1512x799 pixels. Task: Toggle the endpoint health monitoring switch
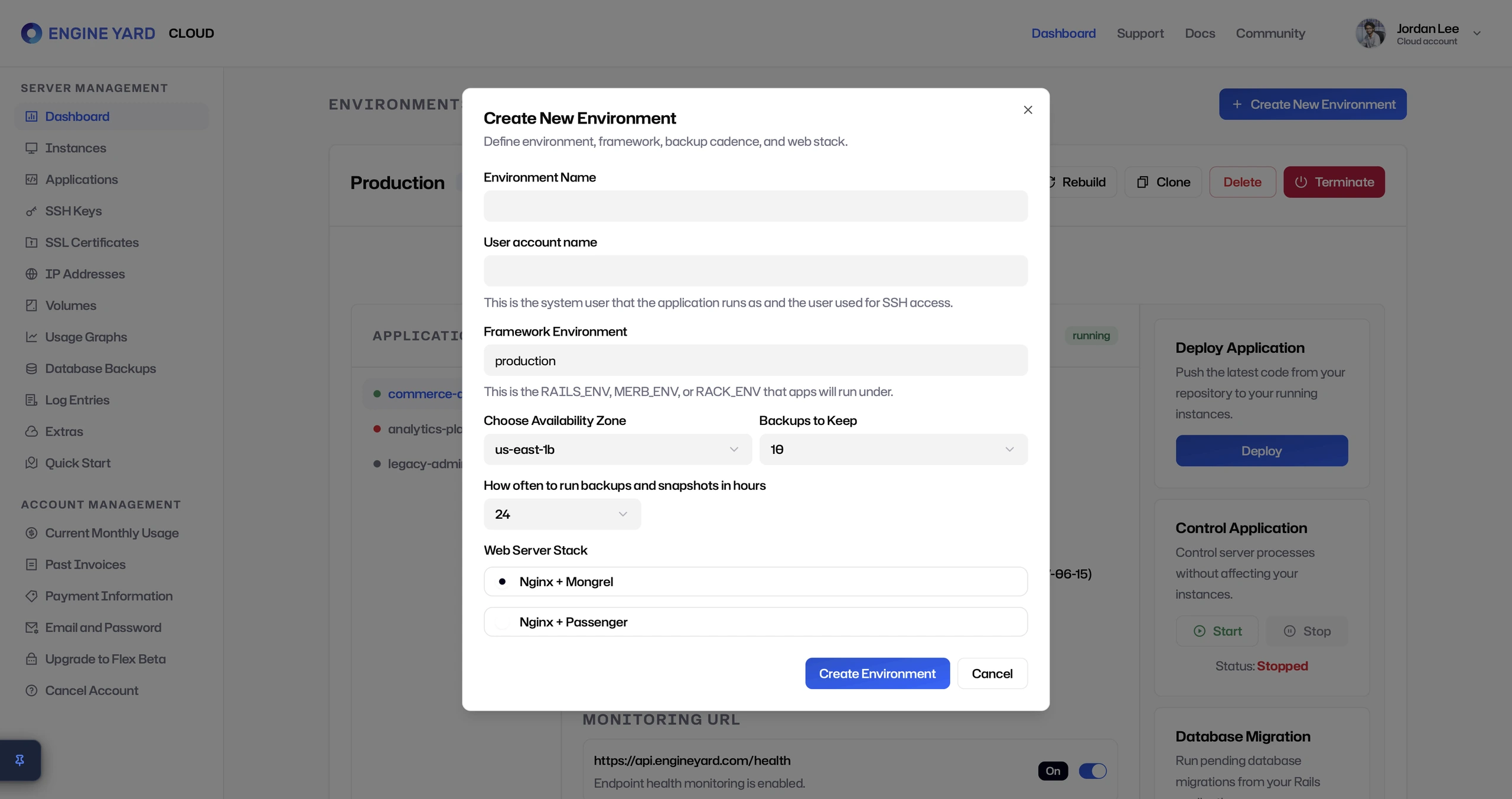pyautogui.click(x=1093, y=771)
